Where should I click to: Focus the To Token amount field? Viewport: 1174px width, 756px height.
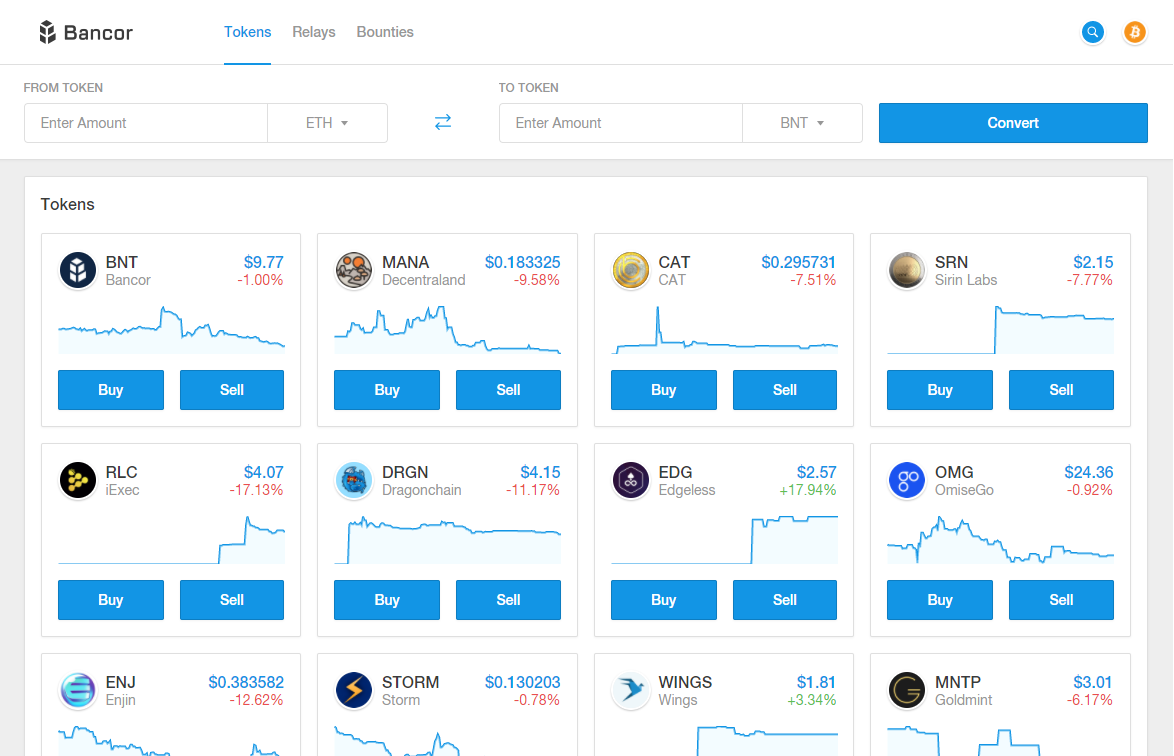coord(621,123)
